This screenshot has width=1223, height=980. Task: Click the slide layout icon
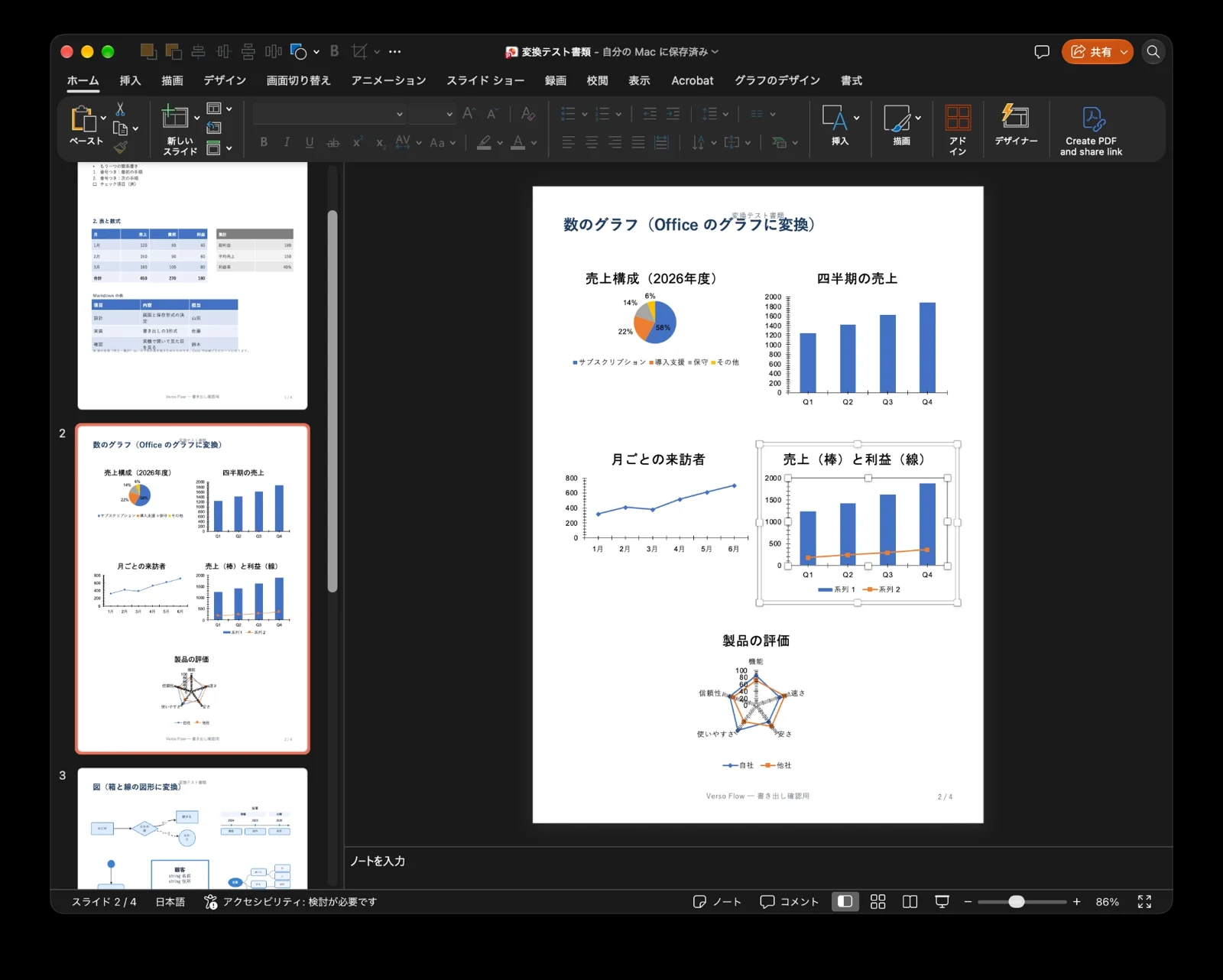214,109
